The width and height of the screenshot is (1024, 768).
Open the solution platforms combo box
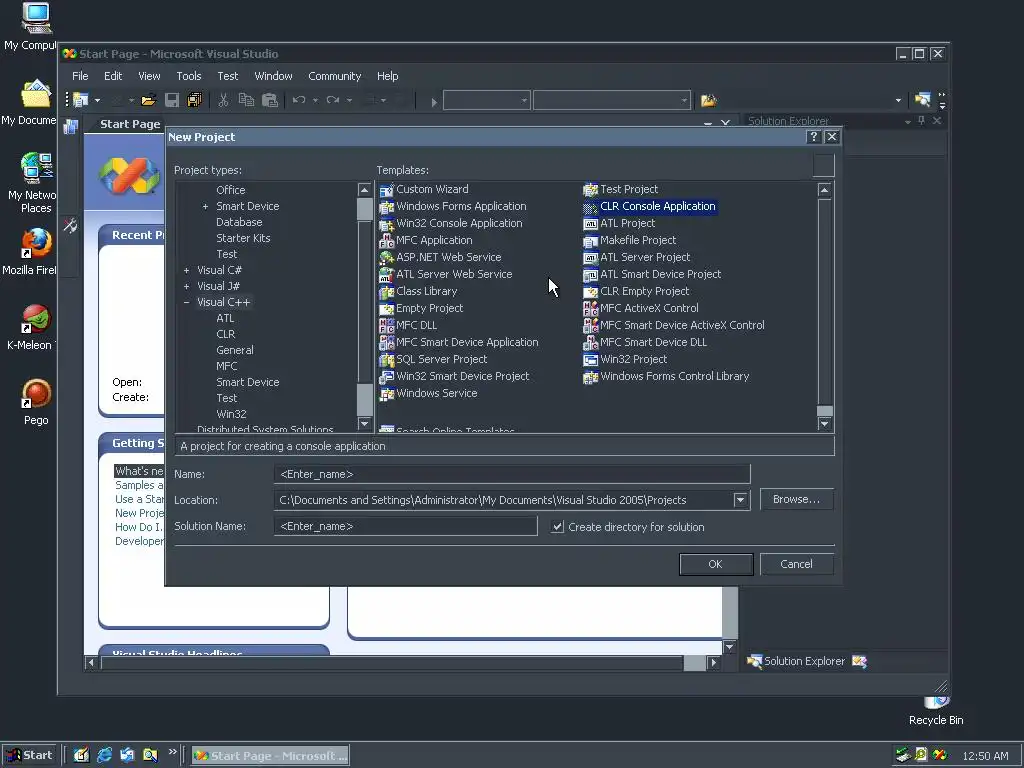click(612, 101)
